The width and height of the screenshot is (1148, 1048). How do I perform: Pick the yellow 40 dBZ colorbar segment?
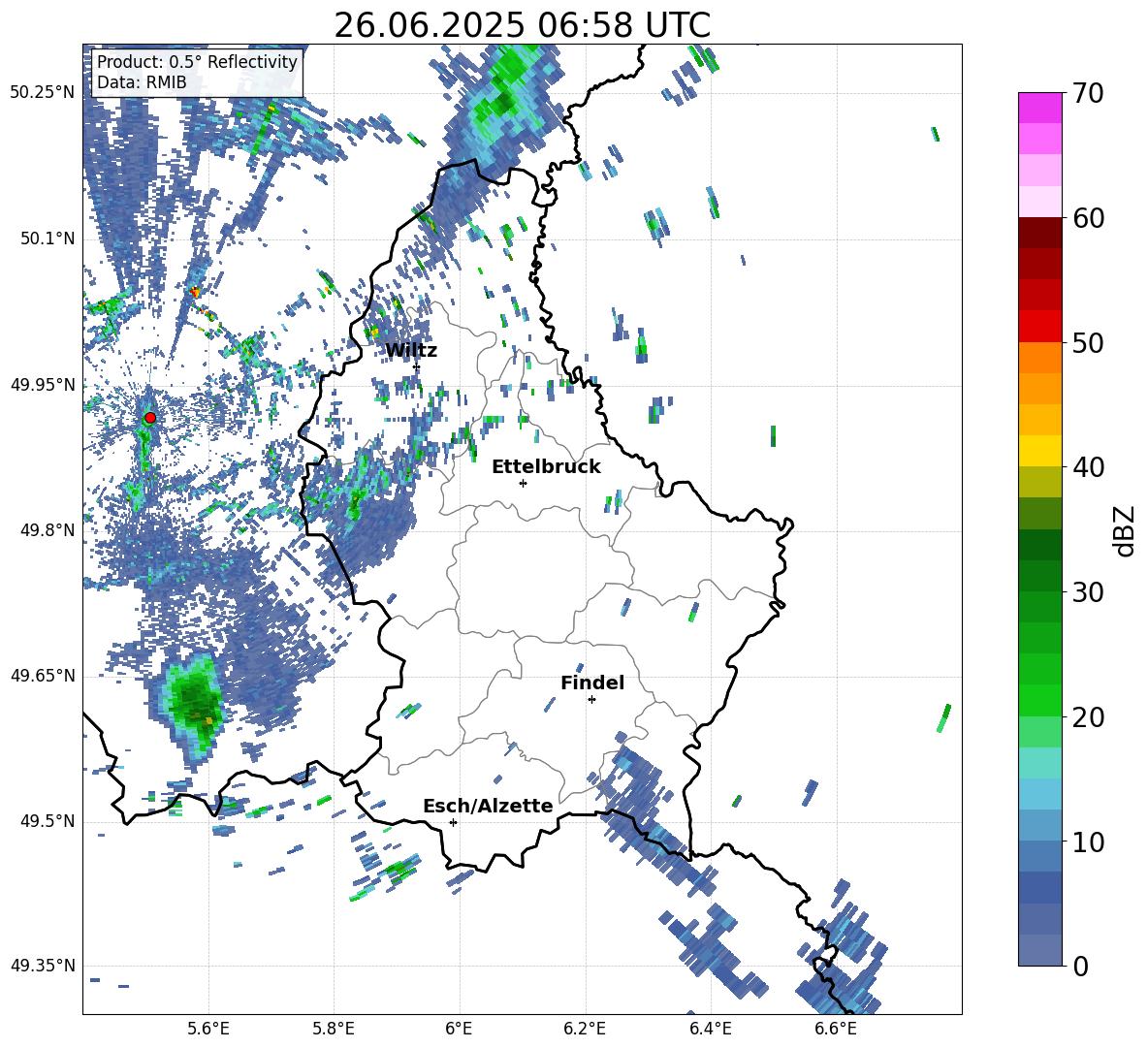pos(1039,451)
